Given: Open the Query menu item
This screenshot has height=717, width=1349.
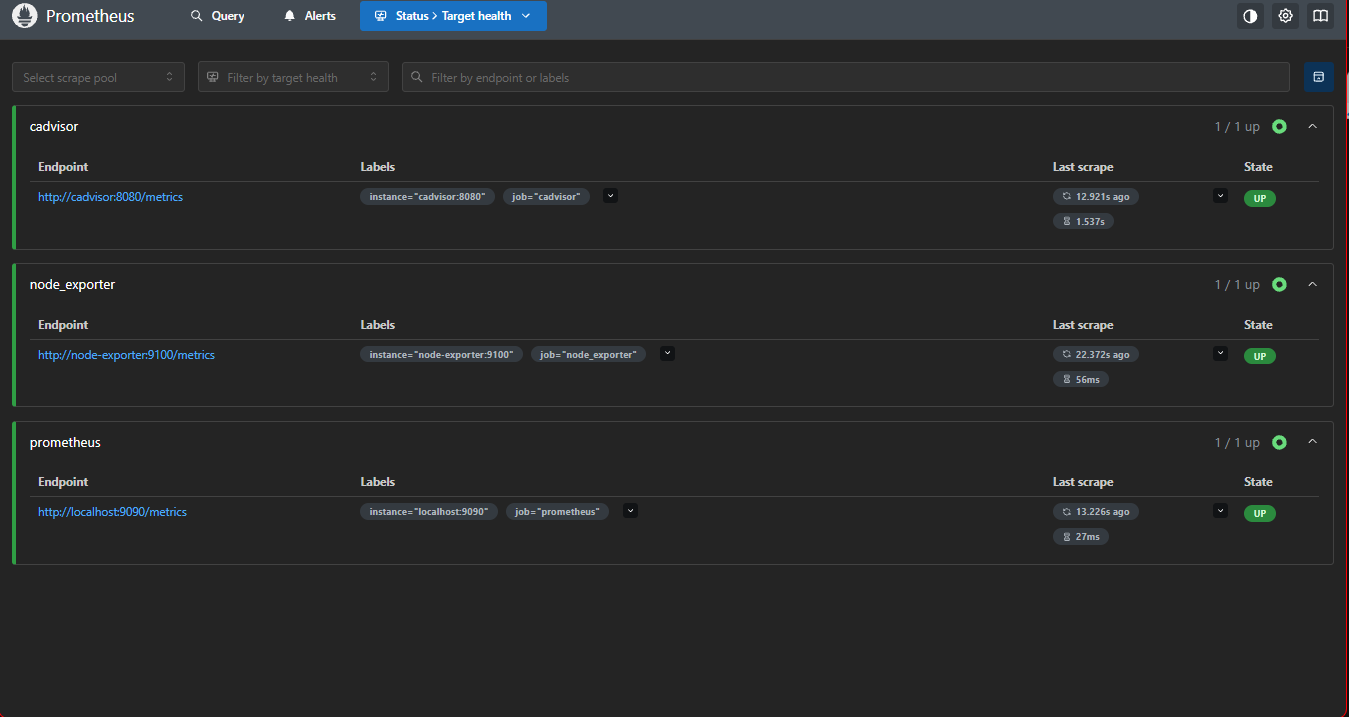Looking at the screenshot, I should pyautogui.click(x=217, y=16).
